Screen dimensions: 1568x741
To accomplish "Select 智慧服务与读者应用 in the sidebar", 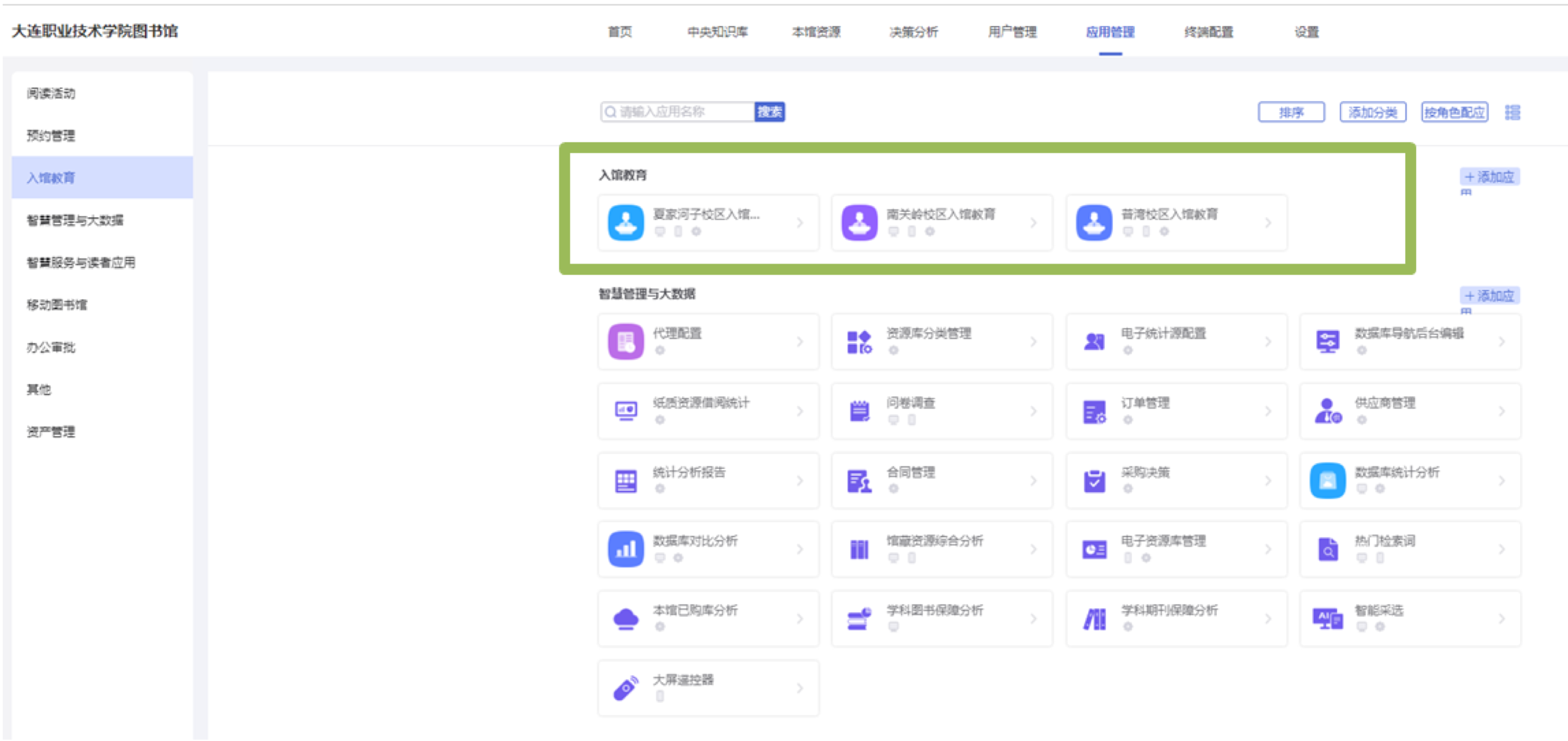I will (81, 262).
